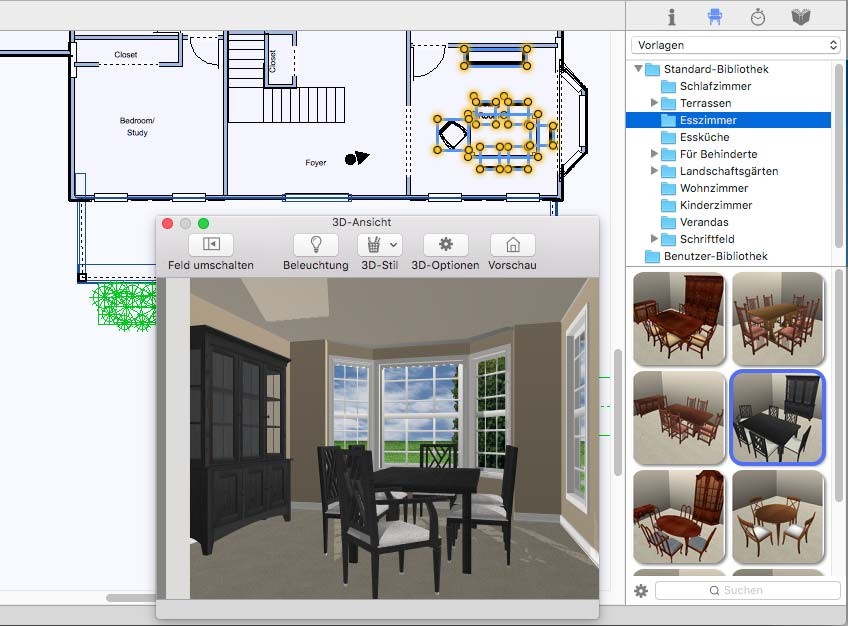The height and width of the screenshot is (626, 848).
Task: Click the Bedroom/Study room label
Action: tap(137, 126)
